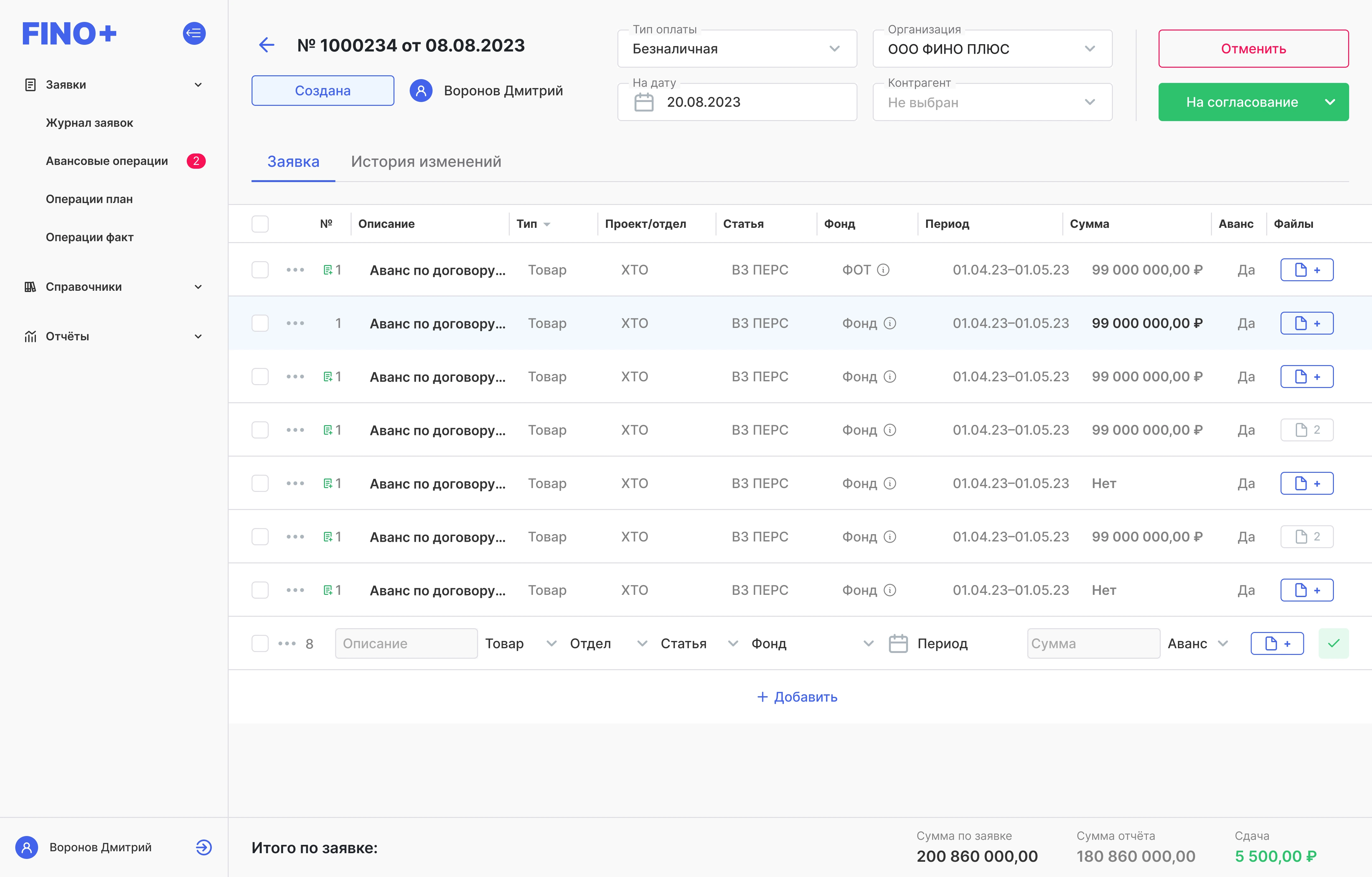
Task: Toggle the select-all checkbox in table header
Action: [x=260, y=223]
